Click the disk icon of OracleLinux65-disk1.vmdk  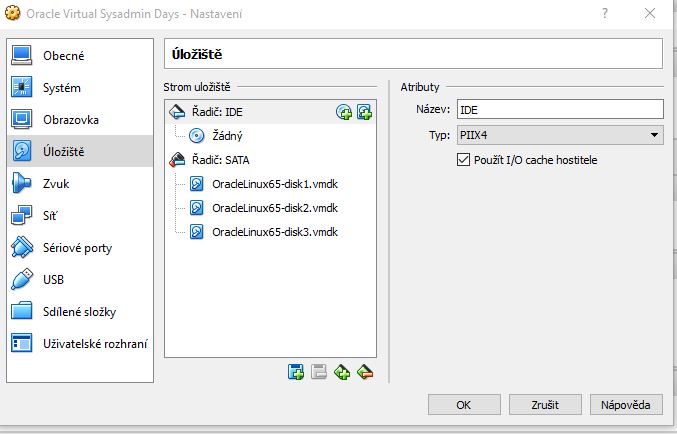196,184
